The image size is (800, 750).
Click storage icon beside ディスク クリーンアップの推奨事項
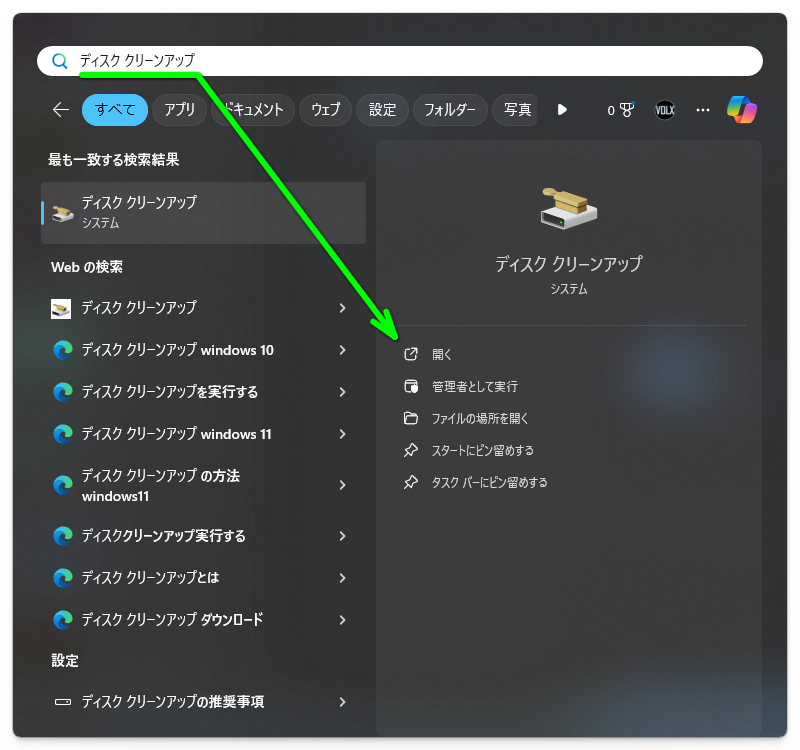tap(63, 702)
